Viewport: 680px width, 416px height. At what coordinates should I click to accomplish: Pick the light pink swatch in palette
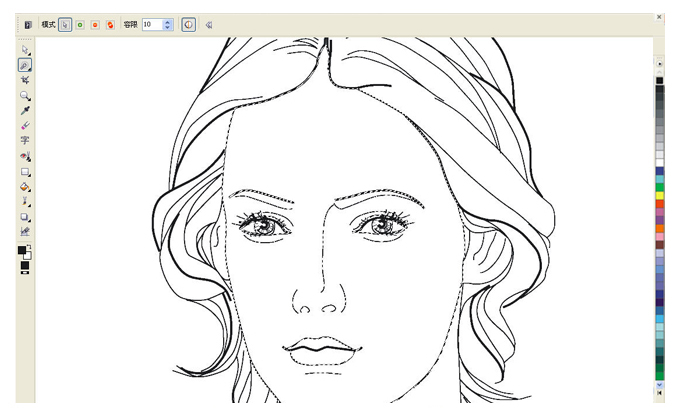(660, 237)
